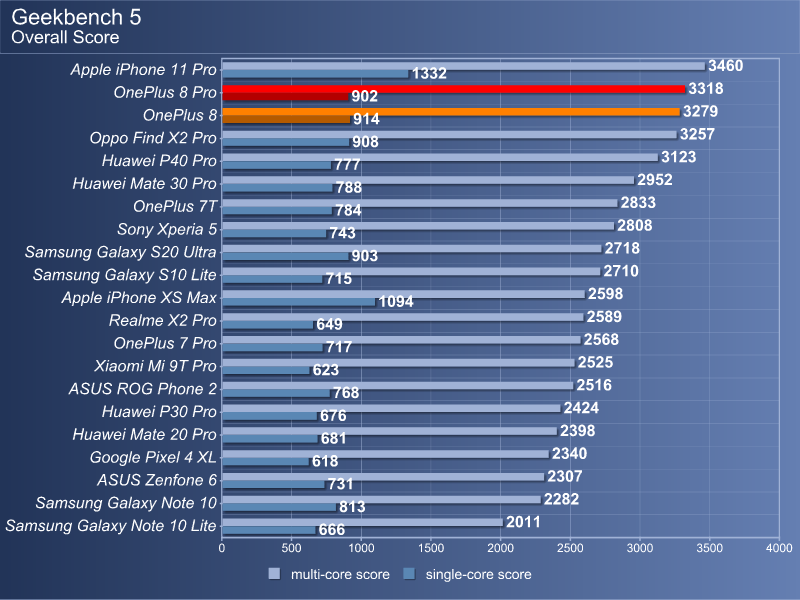
Task: Click the 'Realme X2 Pro' label
Action: point(163,320)
